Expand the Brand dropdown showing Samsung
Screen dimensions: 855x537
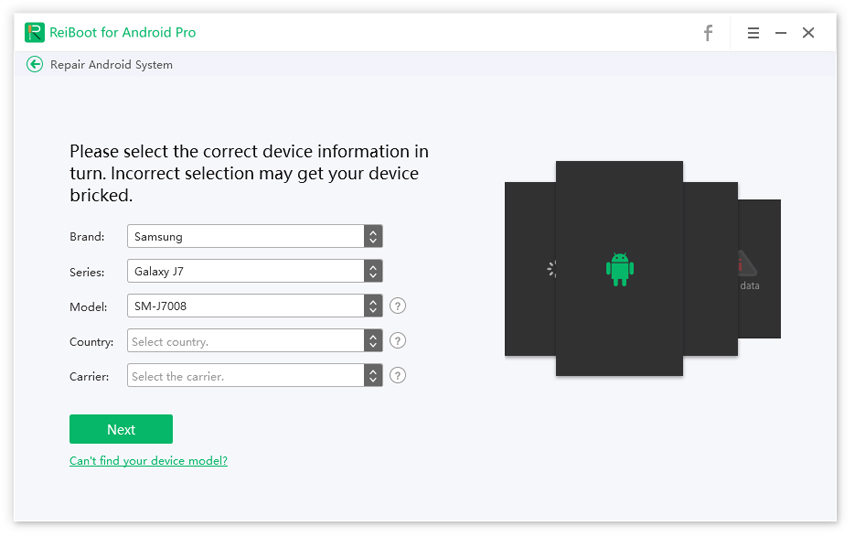372,237
